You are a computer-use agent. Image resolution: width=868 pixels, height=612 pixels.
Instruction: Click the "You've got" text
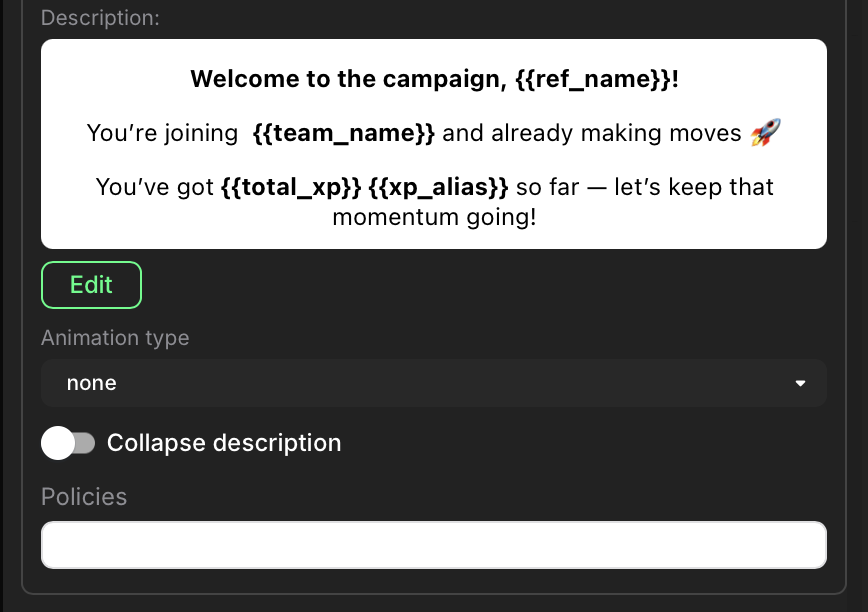pyautogui.click(x=154, y=187)
